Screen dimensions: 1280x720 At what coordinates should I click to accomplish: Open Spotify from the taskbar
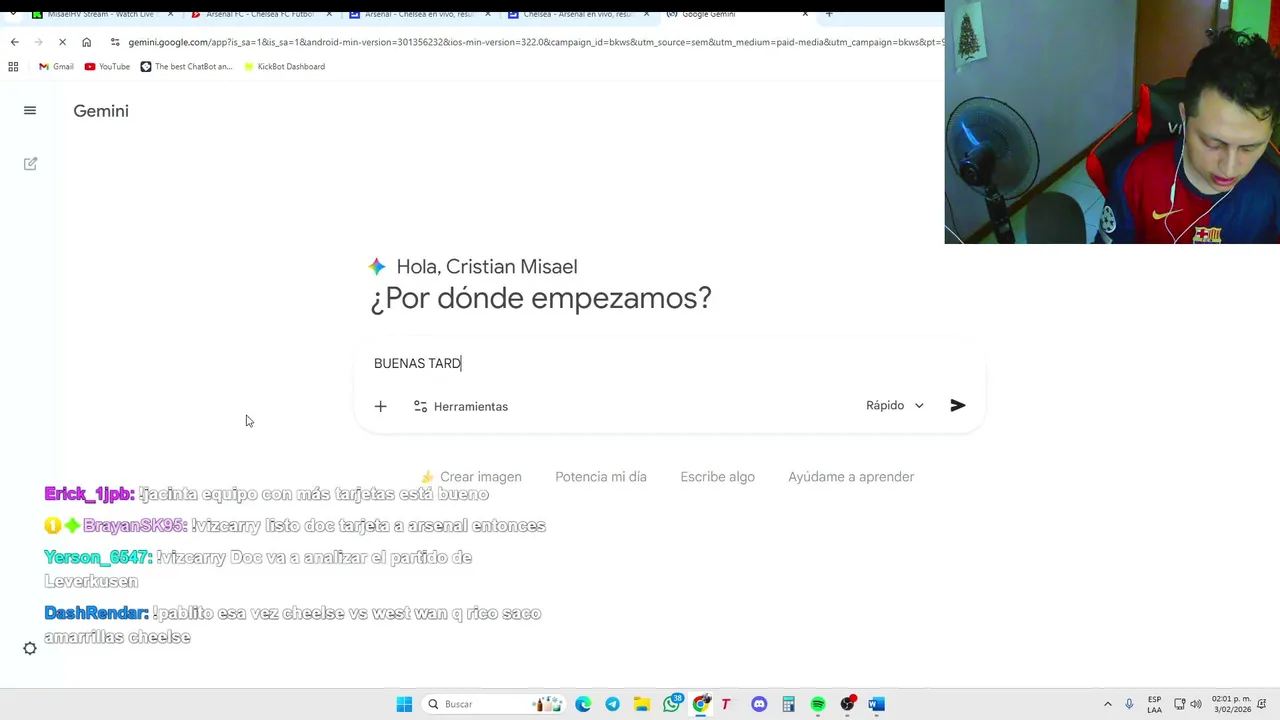(818, 704)
